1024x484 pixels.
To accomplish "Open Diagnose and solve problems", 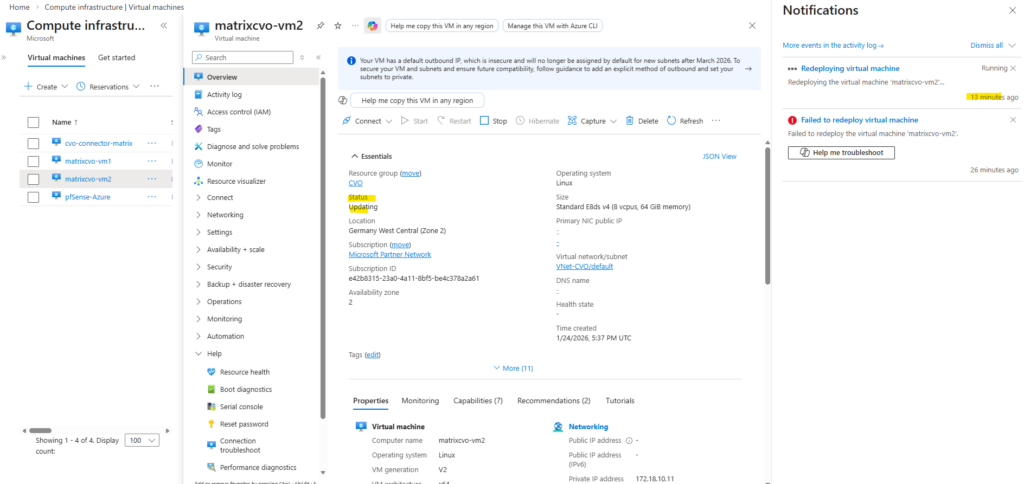I will [252, 146].
